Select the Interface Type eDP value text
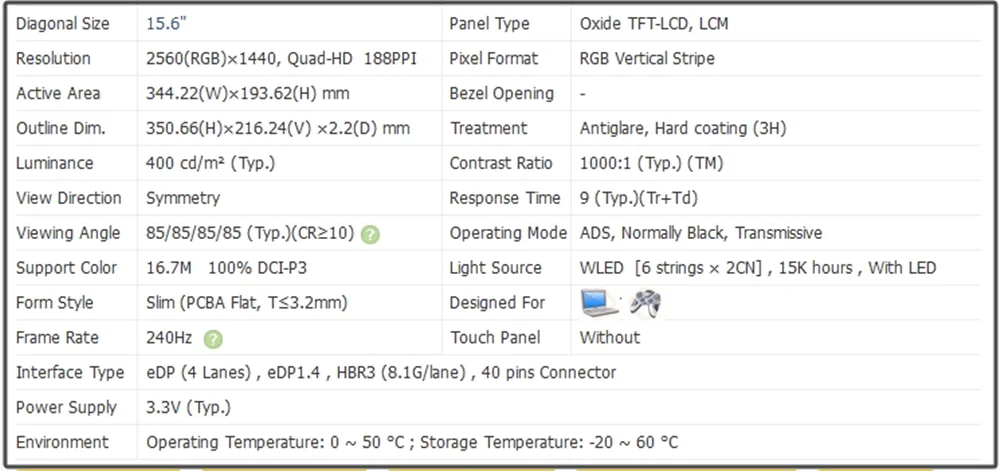Viewport: 1000px width, 471px height. 381,372
